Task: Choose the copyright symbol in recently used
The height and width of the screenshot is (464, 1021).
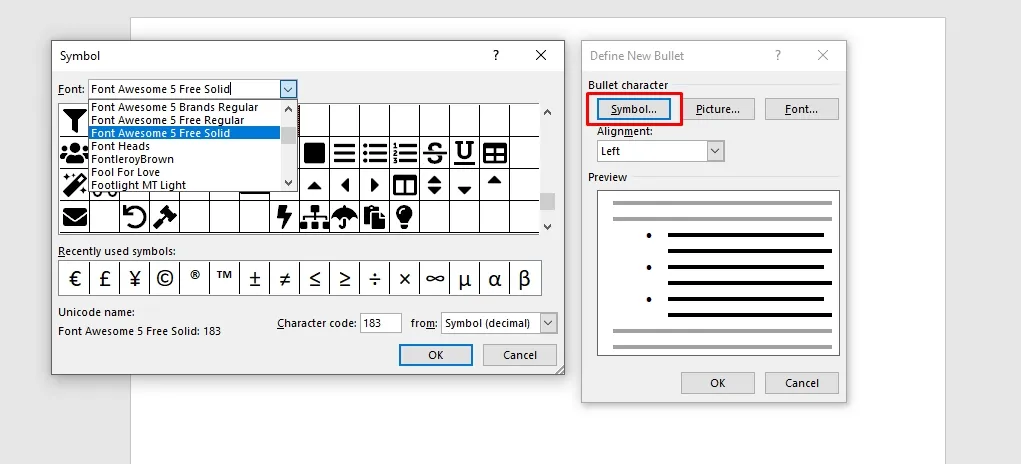Action: pyautogui.click(x=164, y=279)
